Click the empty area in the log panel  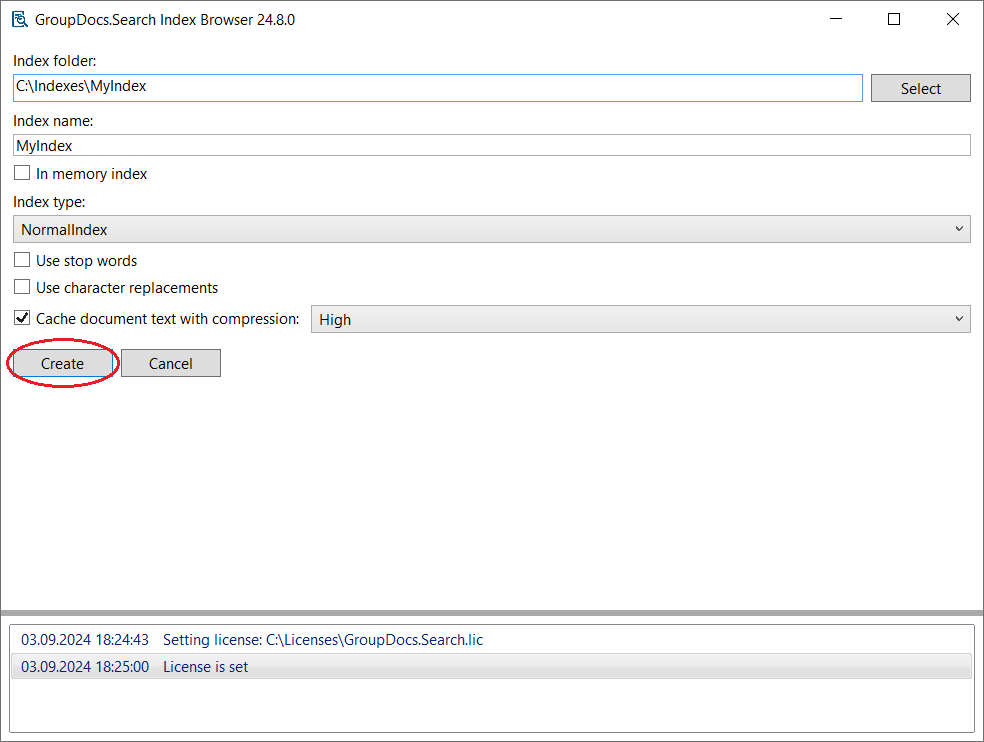(x=491, y=705)
